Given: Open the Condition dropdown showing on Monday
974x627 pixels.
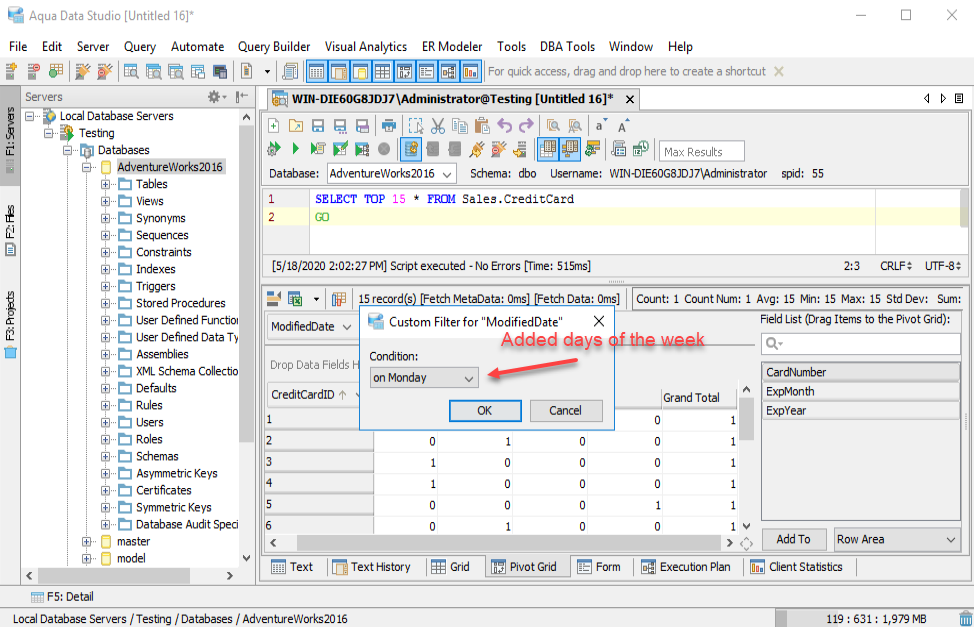Looking at the screenshot, I should 424,378.
